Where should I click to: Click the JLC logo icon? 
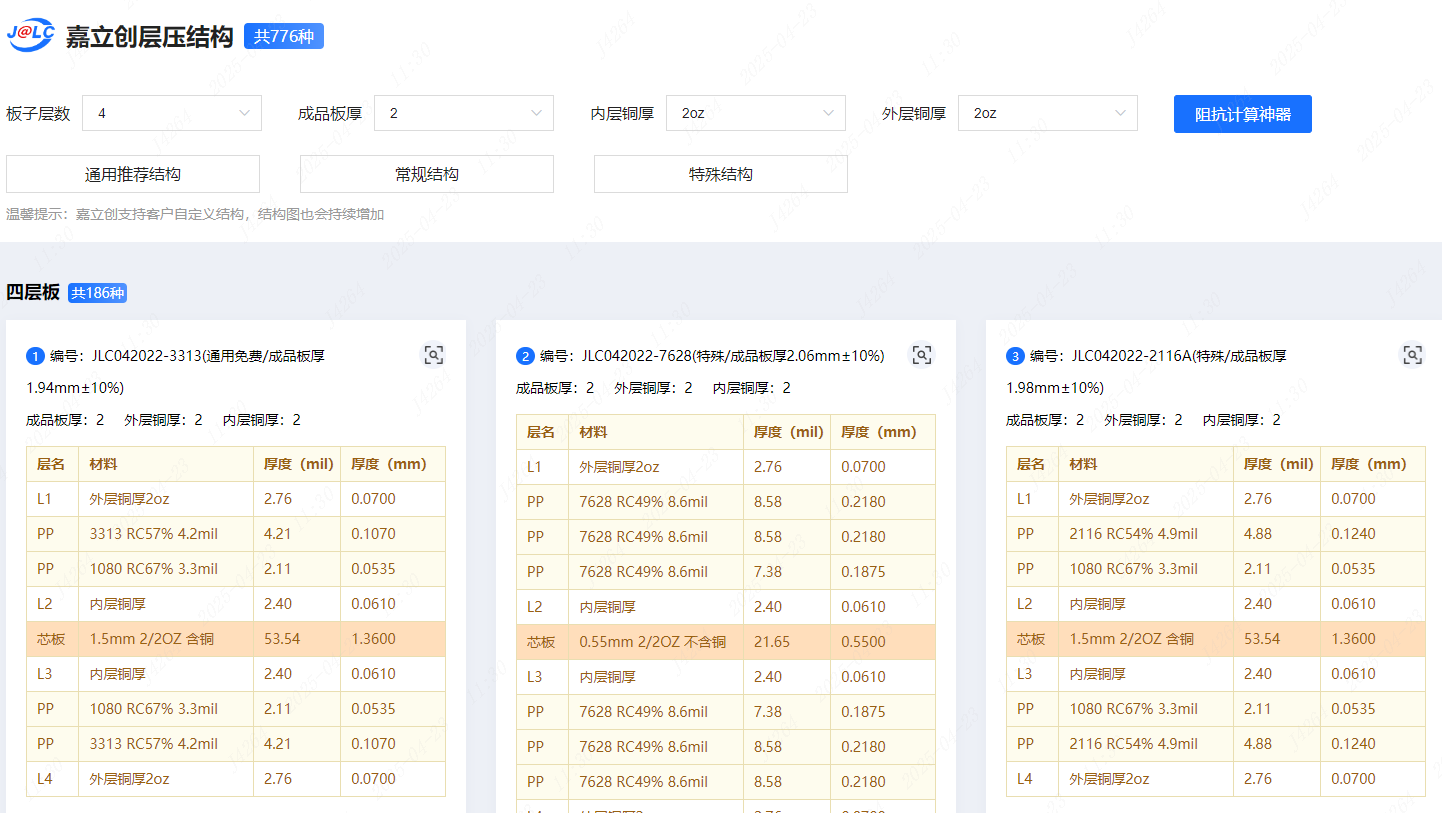(31, 34)
